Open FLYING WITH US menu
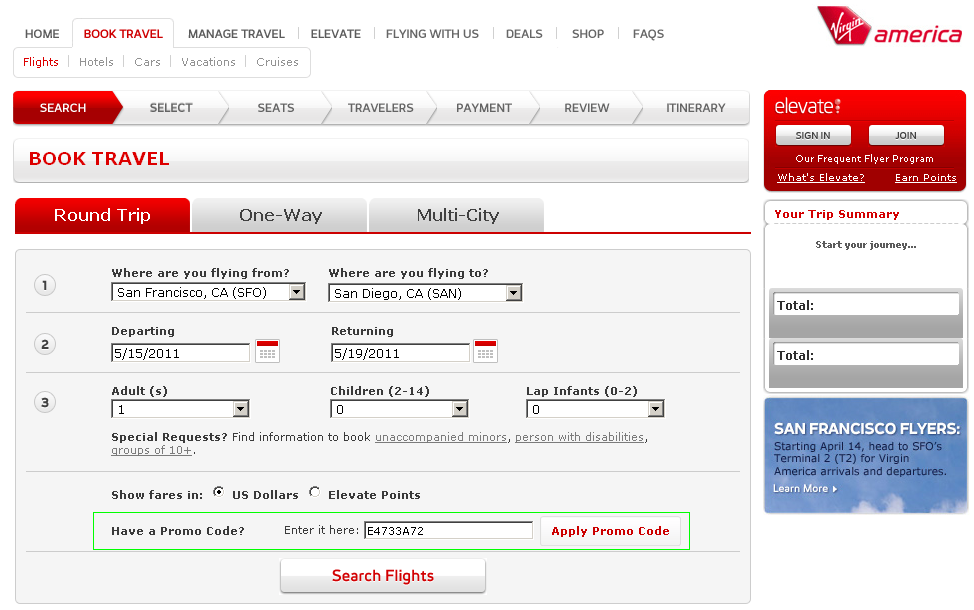Screen dimensions: 974x610 tap(432, 34)
